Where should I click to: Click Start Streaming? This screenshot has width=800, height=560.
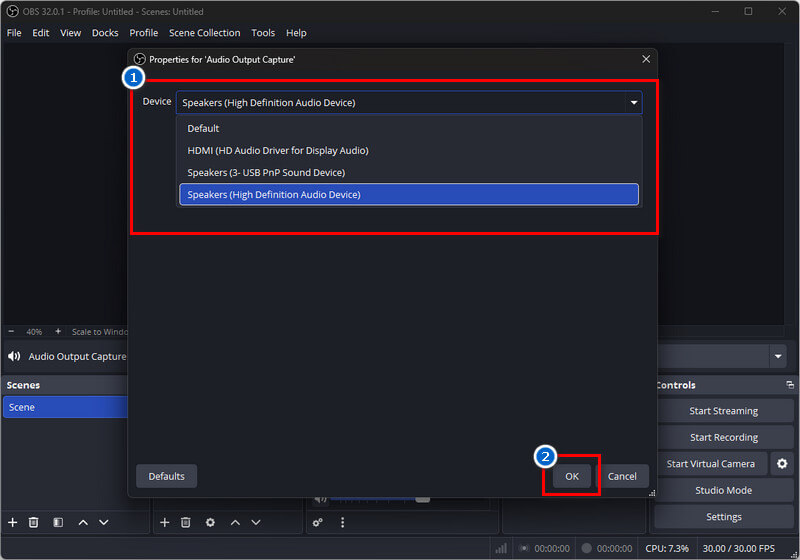tap(723, 411)
